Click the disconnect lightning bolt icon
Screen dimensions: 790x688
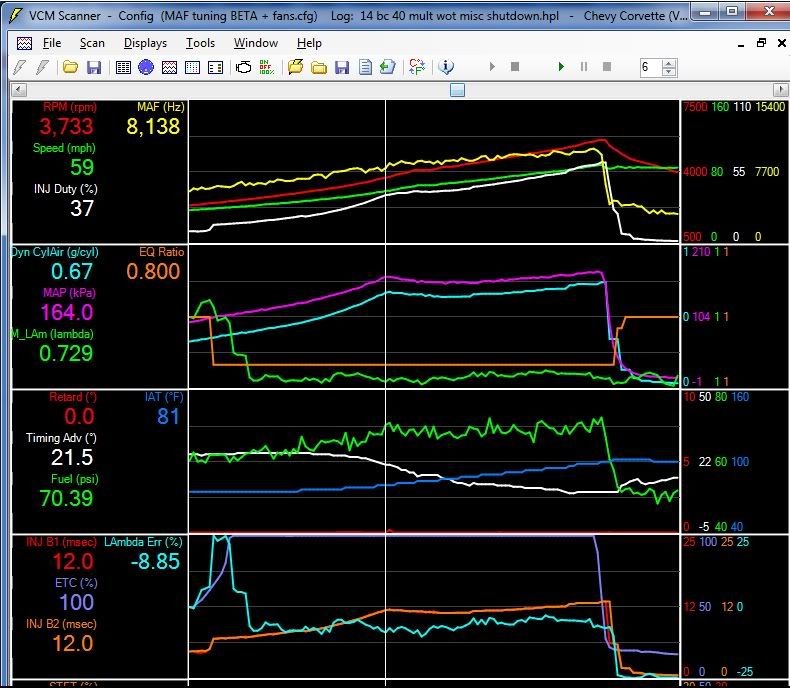[x=42, y=66]
